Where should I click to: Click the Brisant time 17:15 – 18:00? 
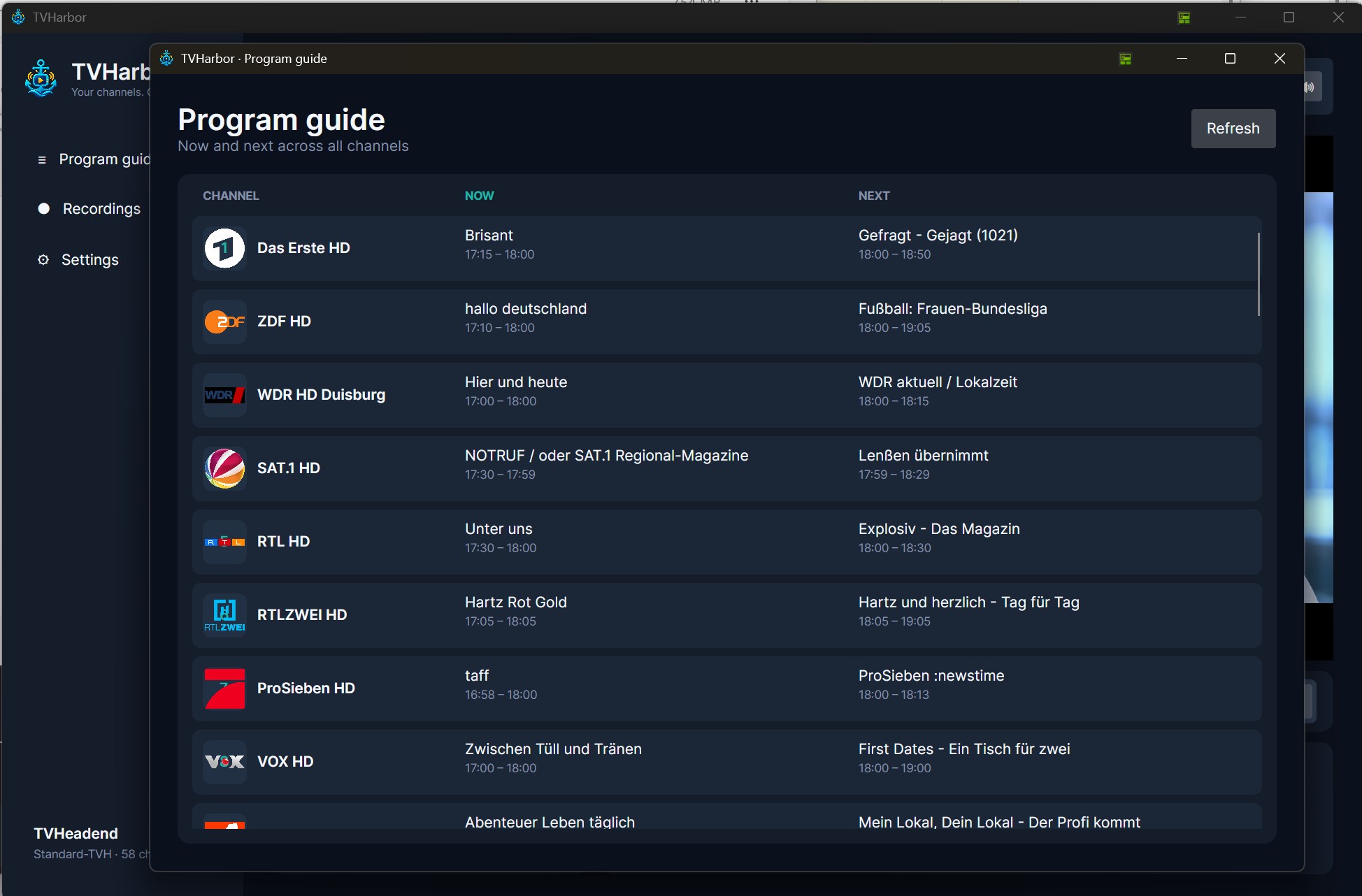coord(499,254)
